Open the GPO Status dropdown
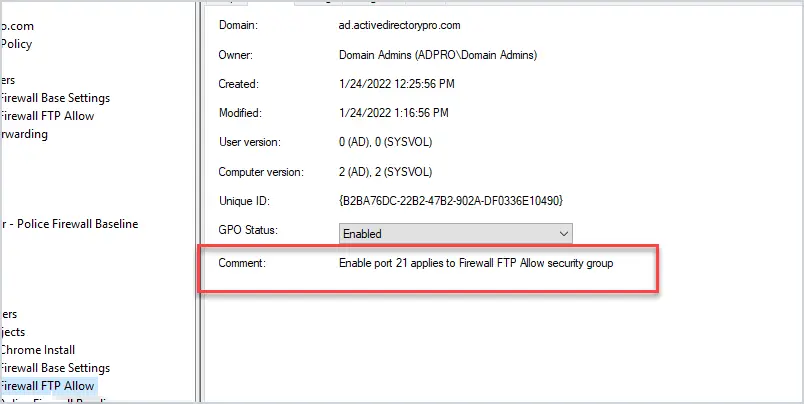Image resolution: width=804 pixels, height=404 pixels. (x=455, y=234)
